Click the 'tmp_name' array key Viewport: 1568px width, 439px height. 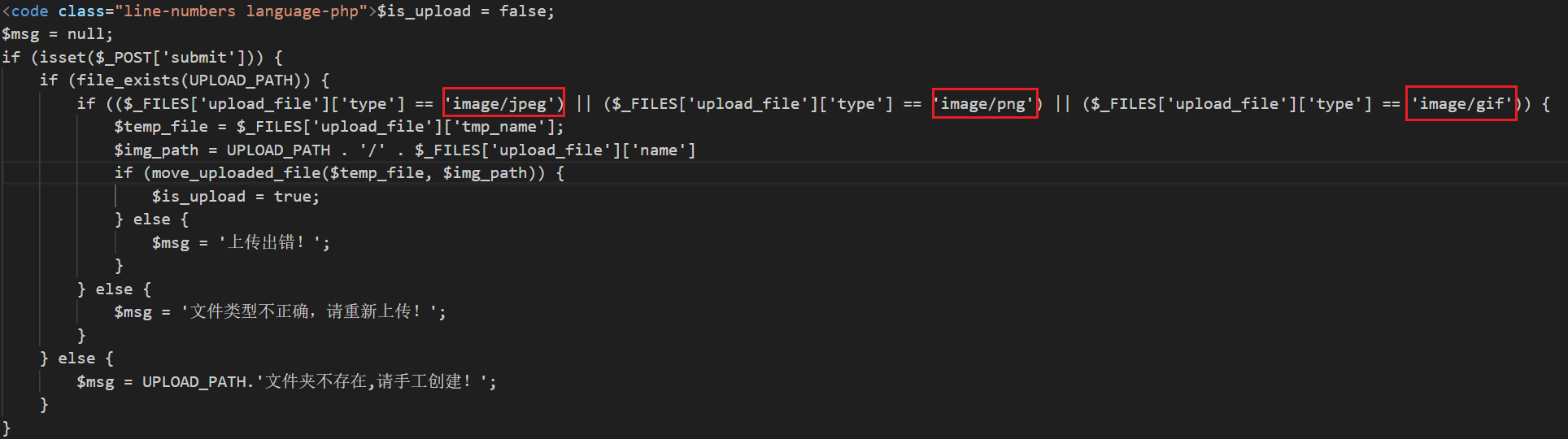[x=499, y=127]
